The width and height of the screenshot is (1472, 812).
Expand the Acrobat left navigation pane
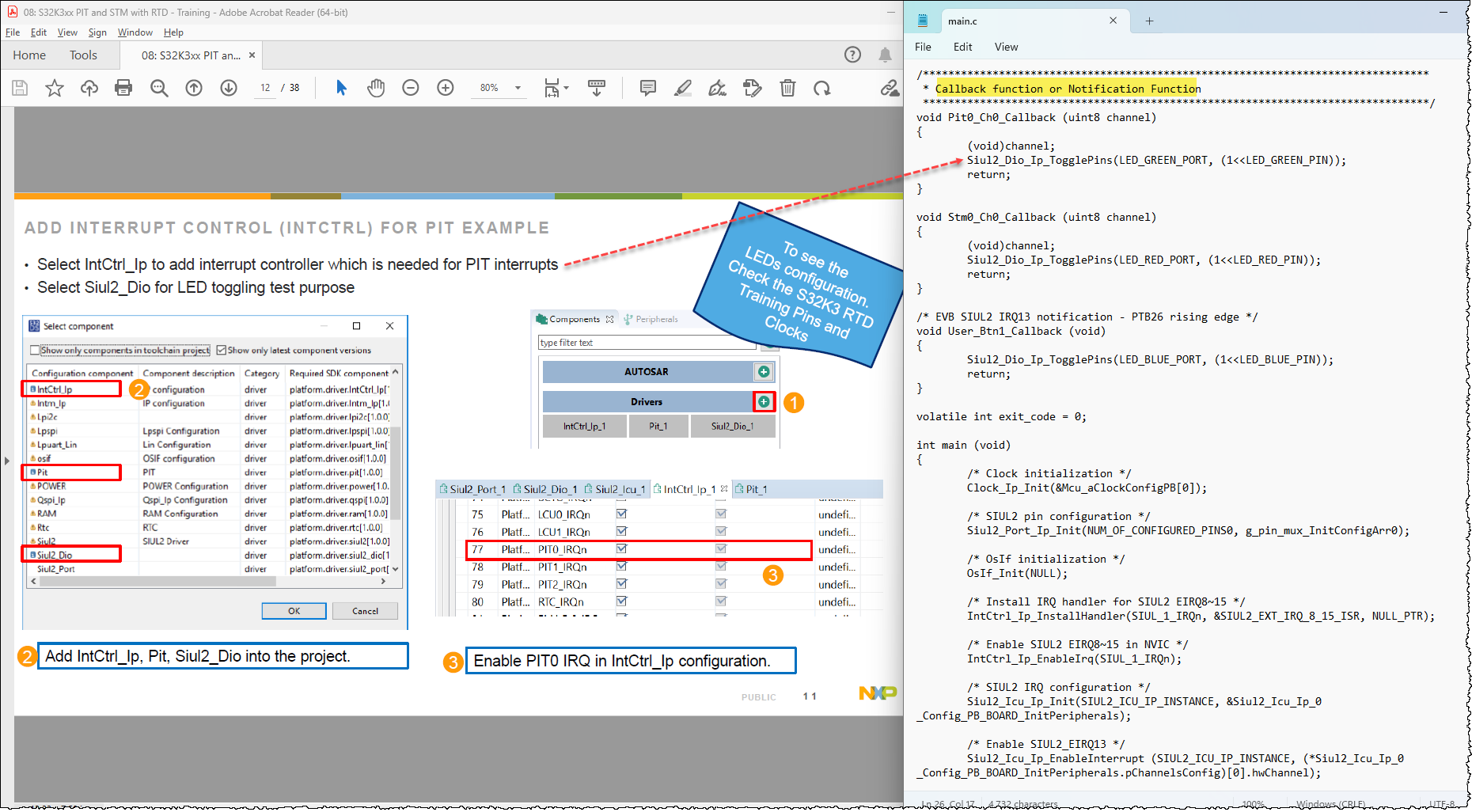(7, 460)
